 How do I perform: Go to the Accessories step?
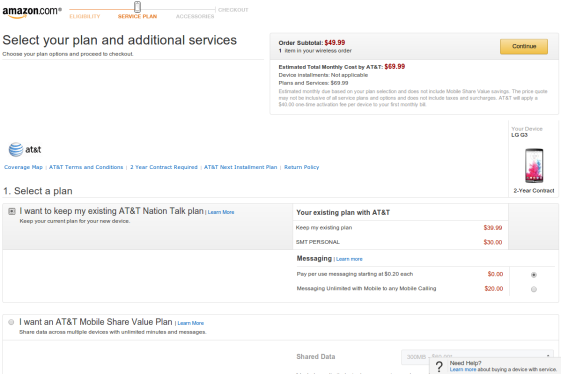pos(195,16)
